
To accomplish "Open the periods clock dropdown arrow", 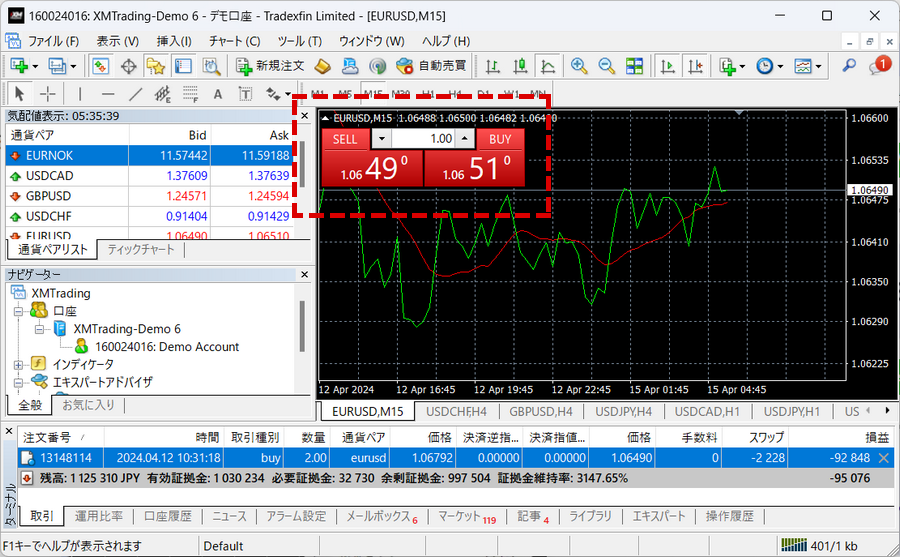I will pos(780,67).
